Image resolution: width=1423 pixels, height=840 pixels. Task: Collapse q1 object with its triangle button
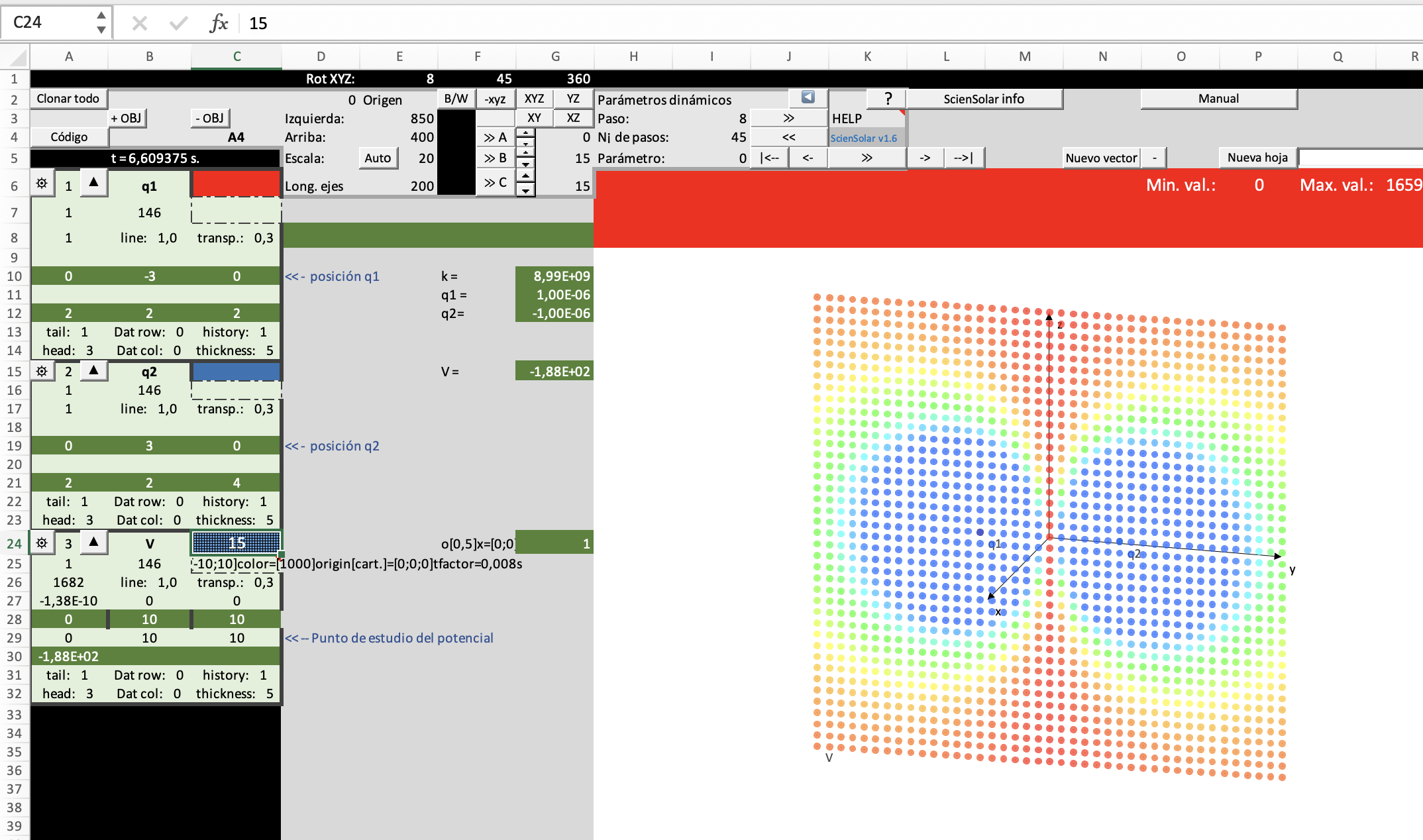point(94,182)
